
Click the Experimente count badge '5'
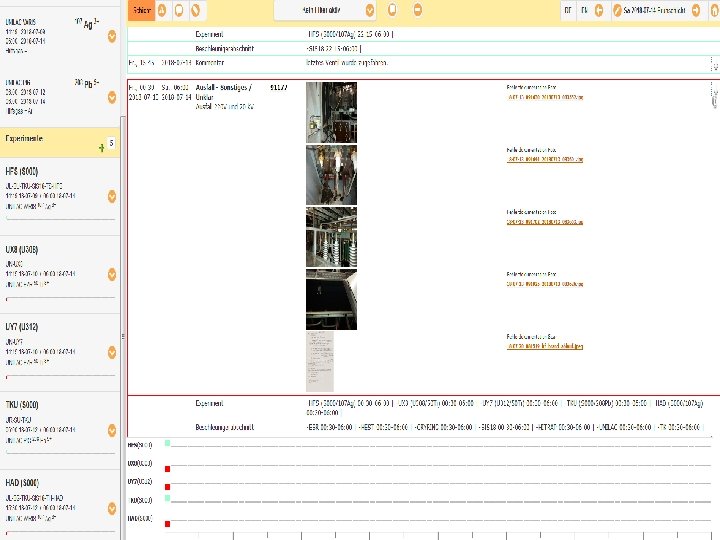coord(111,143)
